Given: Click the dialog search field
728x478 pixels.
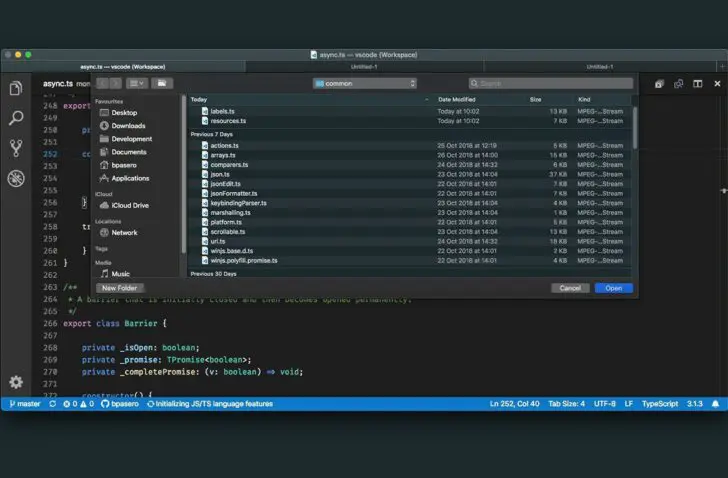Looking at the screenshot, I should pyautogui.click(x=551, y=84).
